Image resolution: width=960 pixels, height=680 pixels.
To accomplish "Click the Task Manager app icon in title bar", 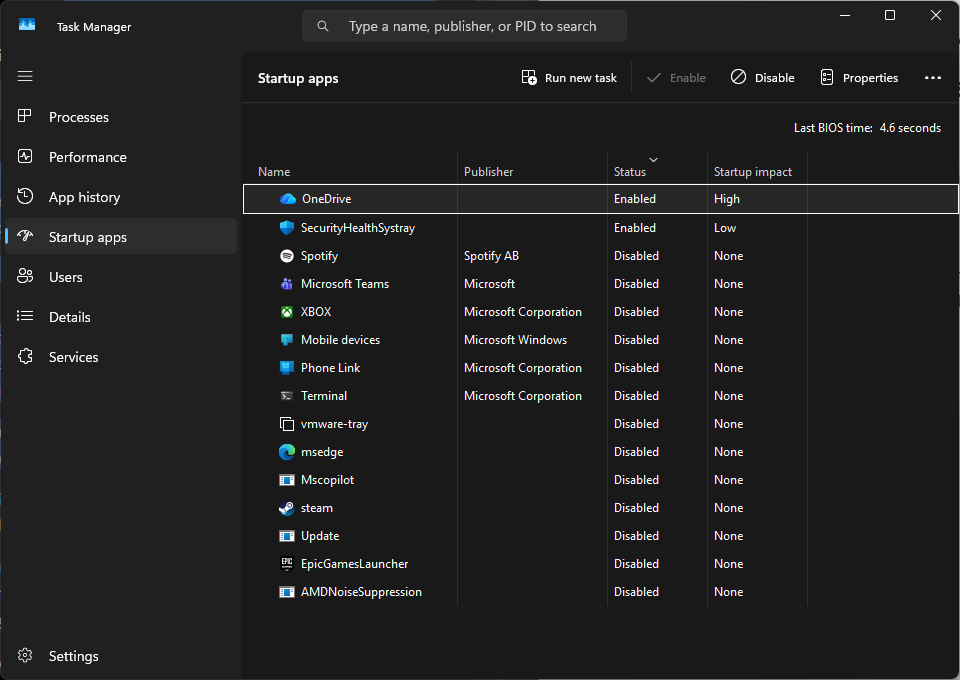I will pos(27,24).
